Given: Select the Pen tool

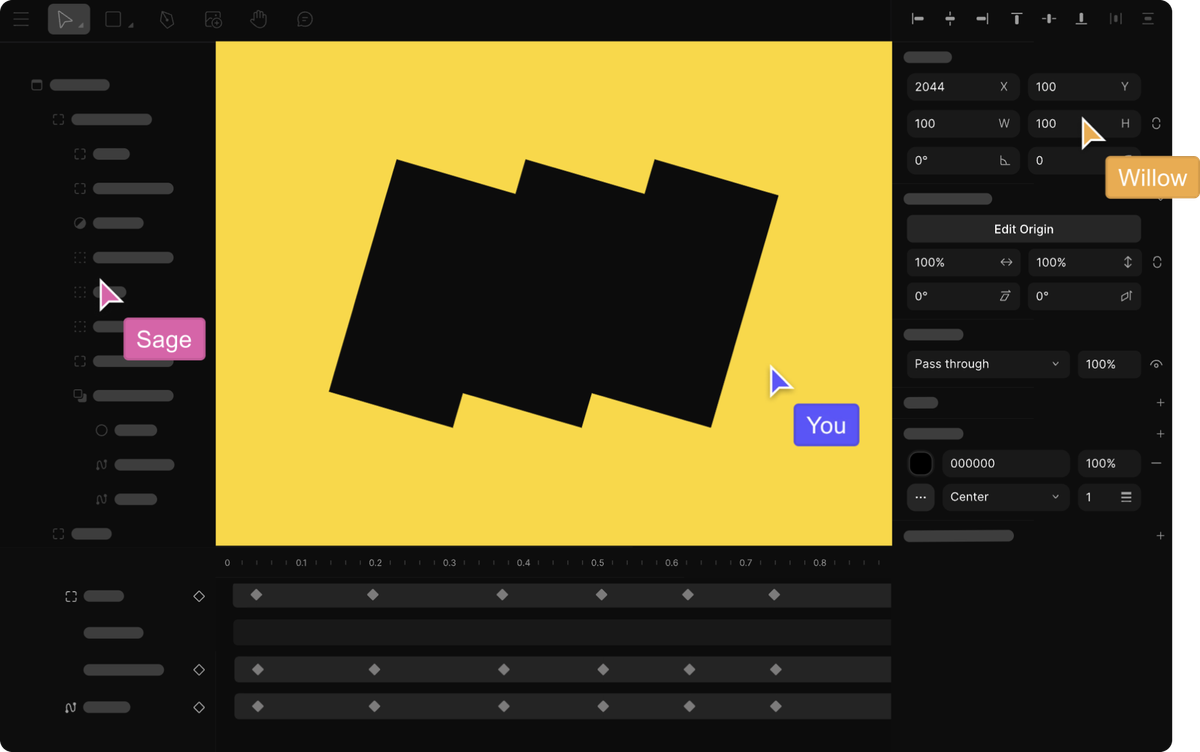Looking at the screenshot, I should tap(165, 20).
